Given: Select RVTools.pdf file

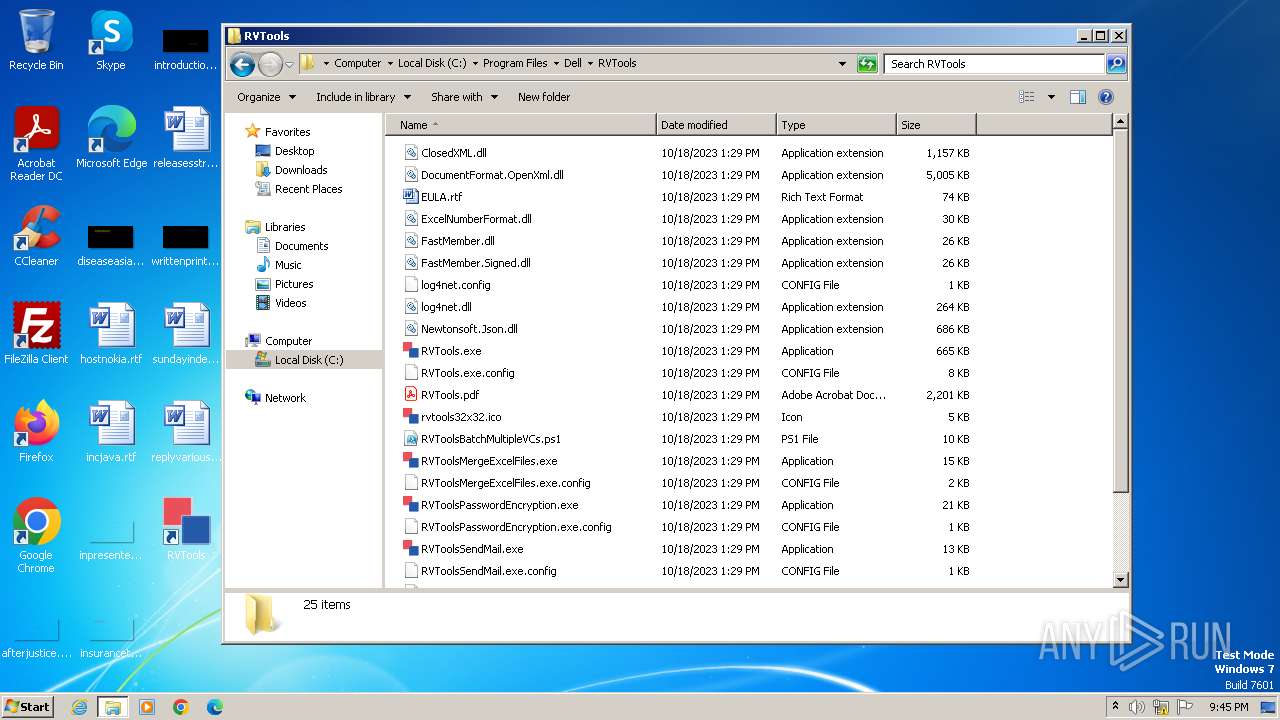Looking at the screenshot, I should 450,395.
